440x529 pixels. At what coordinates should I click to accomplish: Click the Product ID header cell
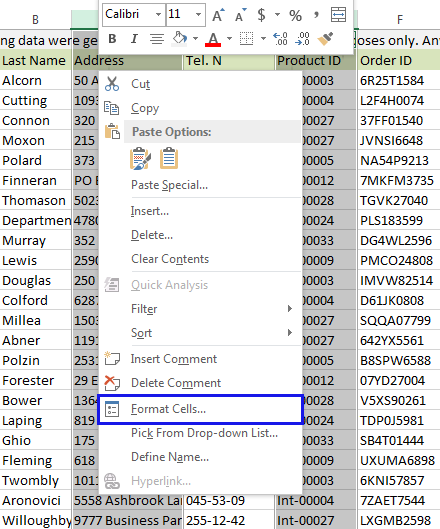click(315, 60)
